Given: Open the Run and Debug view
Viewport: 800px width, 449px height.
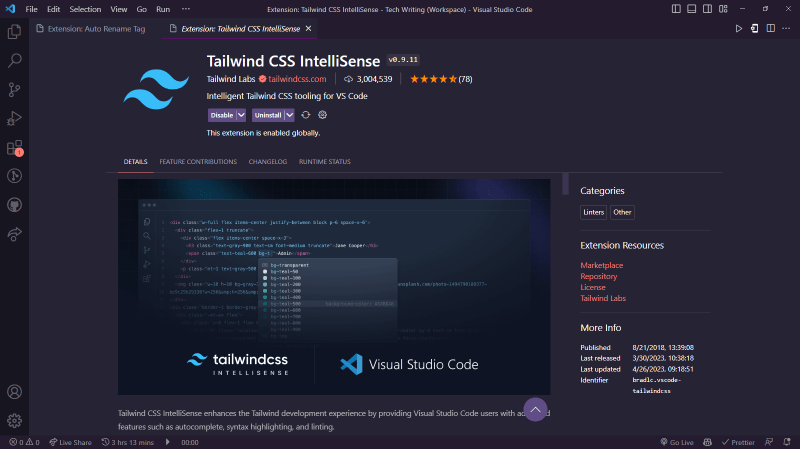Looking at the screenshot, I should (14, 118).
